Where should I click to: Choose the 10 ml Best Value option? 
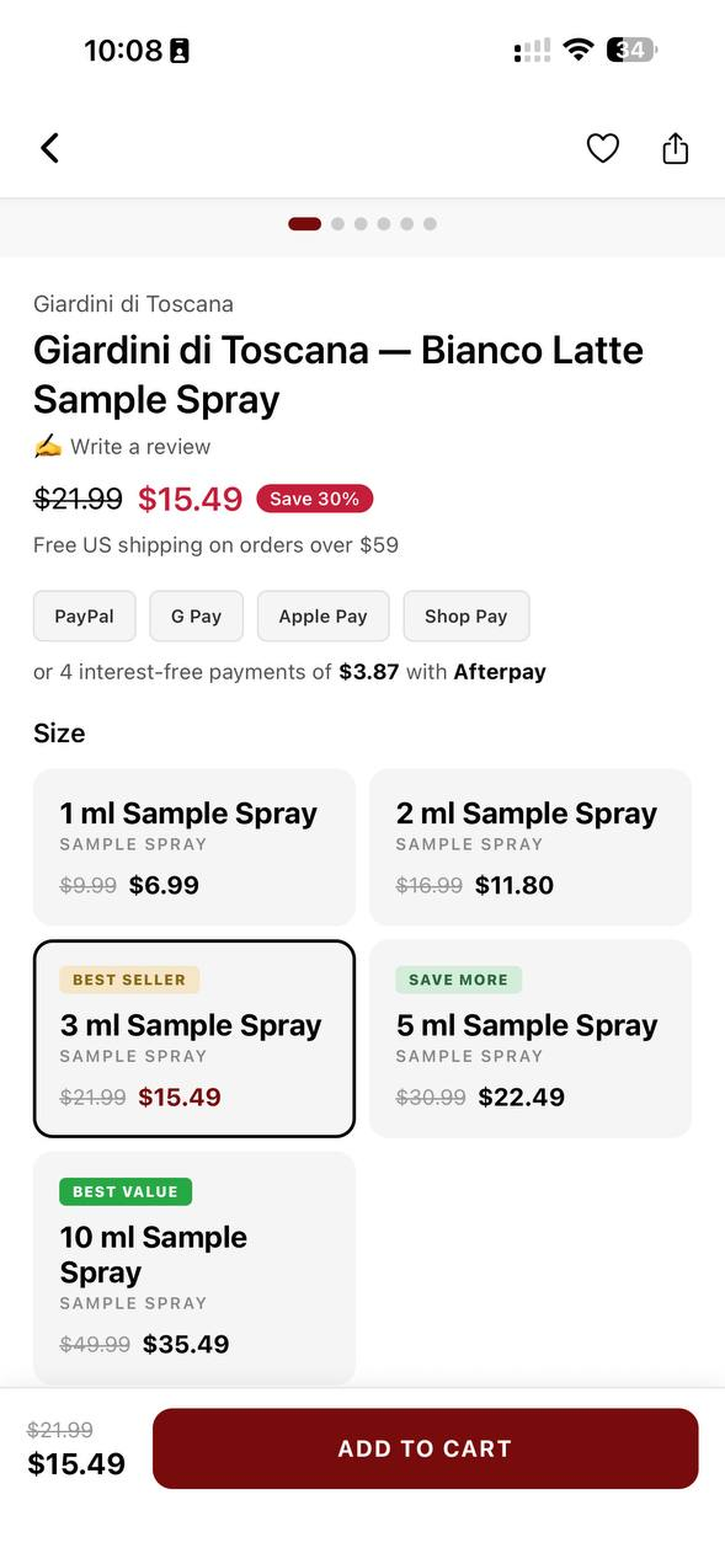click(194, 1268)
